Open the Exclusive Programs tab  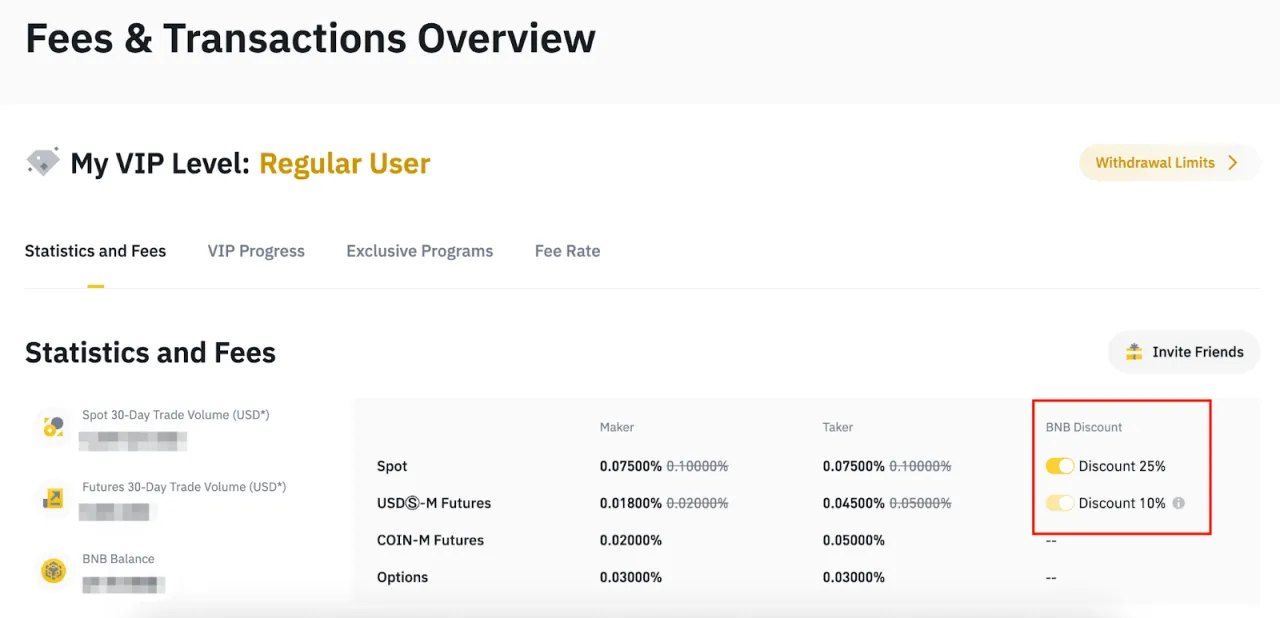click(419, 251)
